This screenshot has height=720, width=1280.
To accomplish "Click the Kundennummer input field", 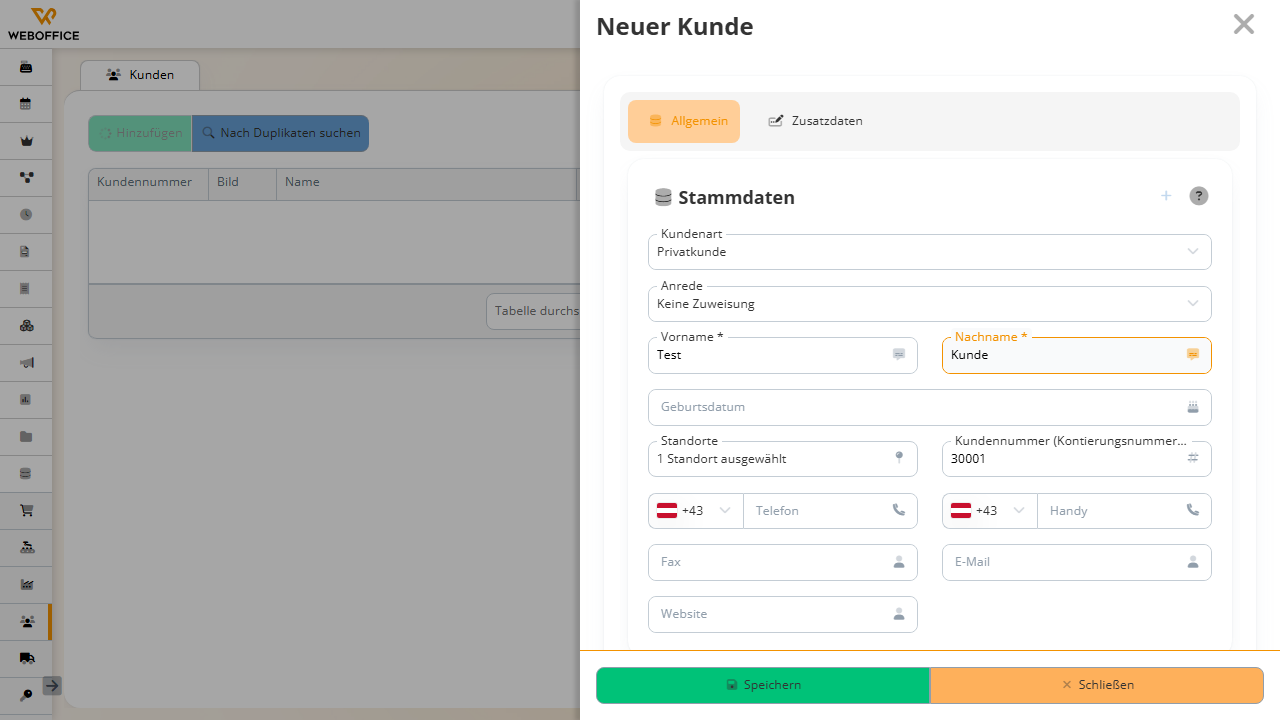I will tap(1077, 459).
